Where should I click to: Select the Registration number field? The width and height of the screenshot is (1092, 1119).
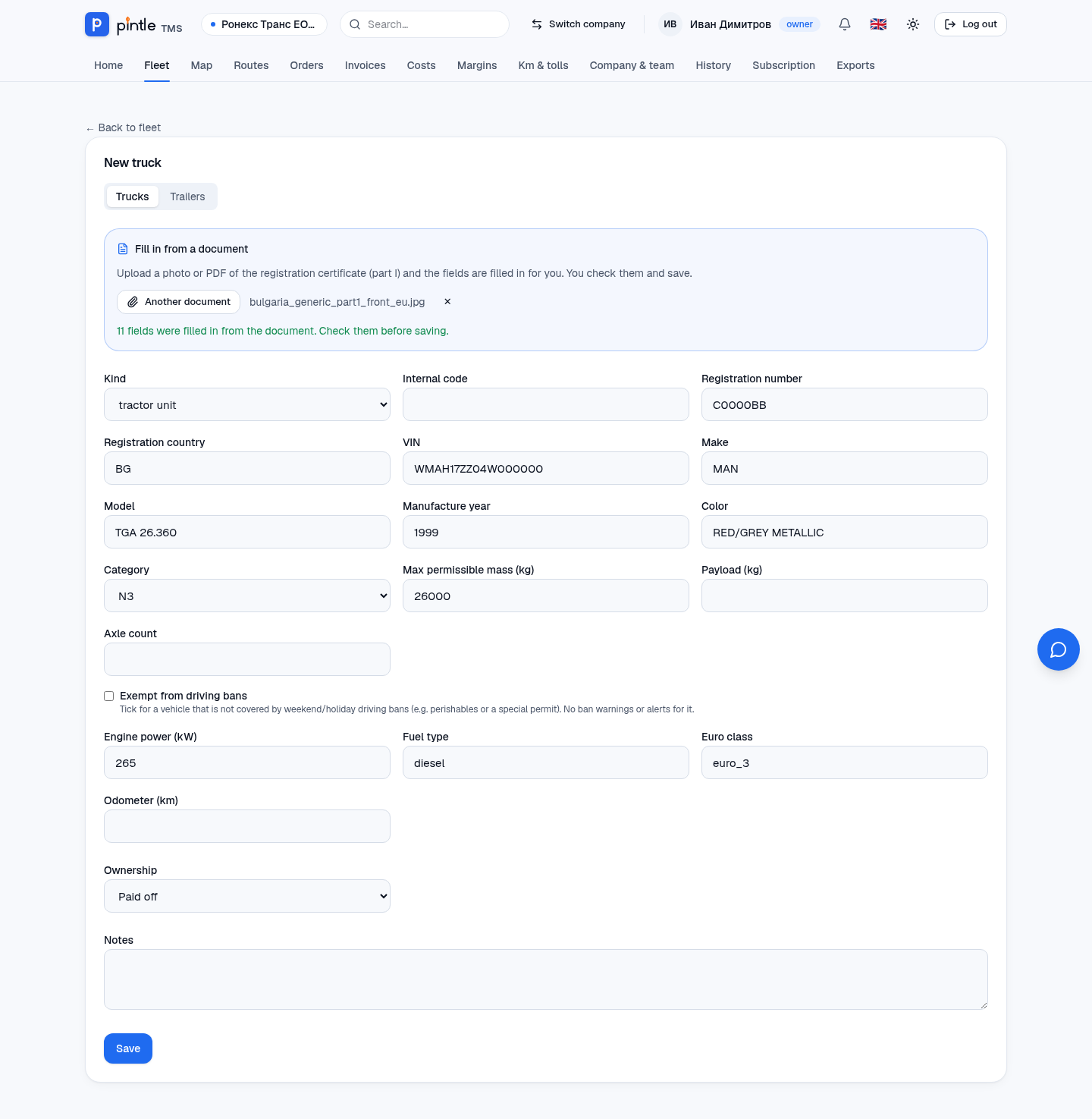click(845, 404)
